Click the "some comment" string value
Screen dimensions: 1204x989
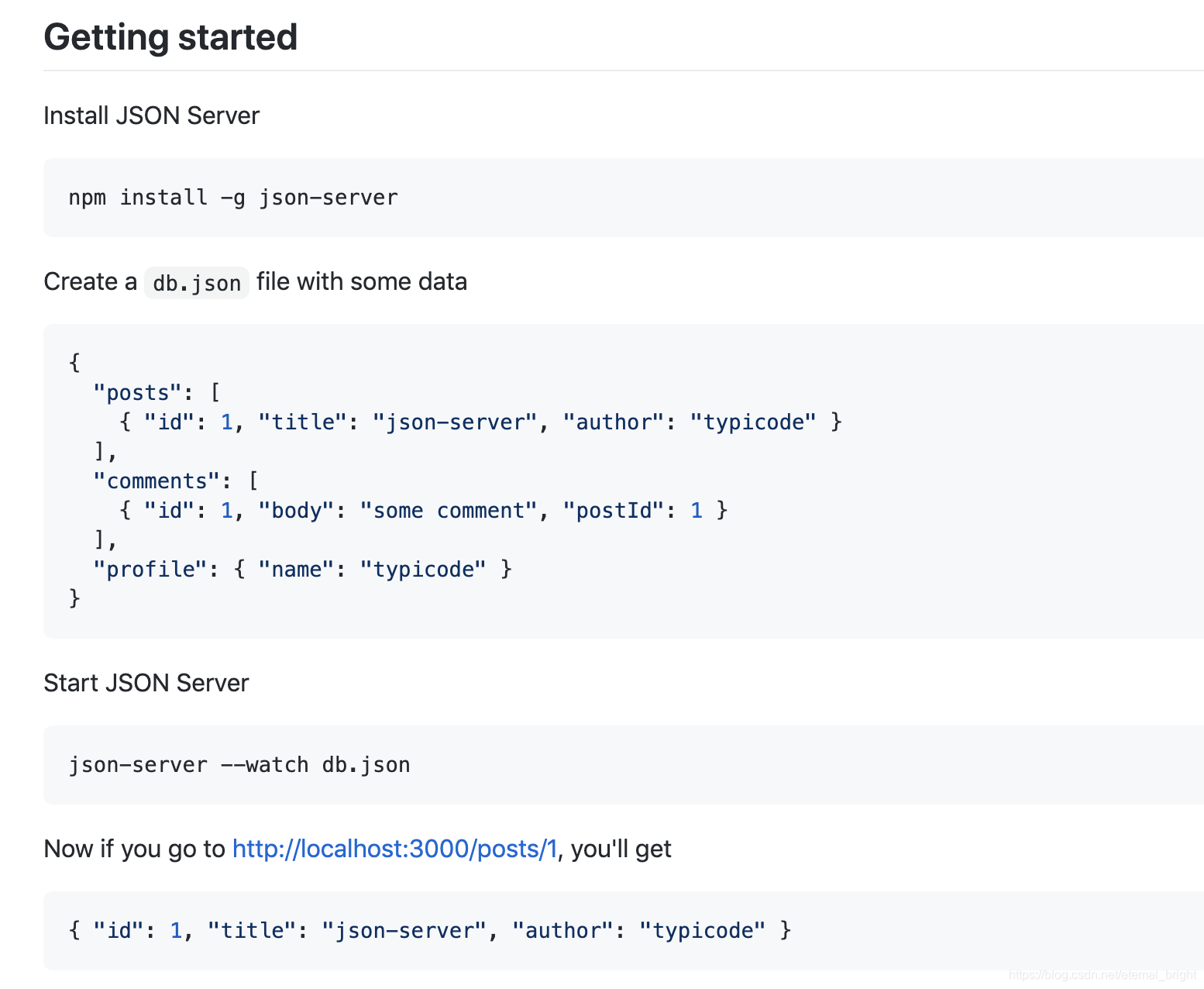pyautogui.click(x=449, y=511)
